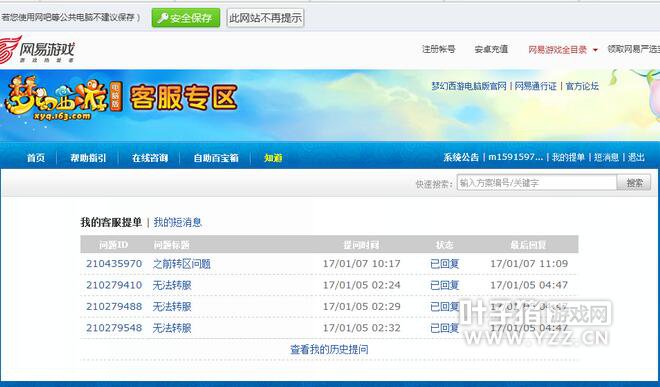This screenshot has width=660, height=387.
Task: Open ticket ID 210279488
Action: click(x=114, y=307)
